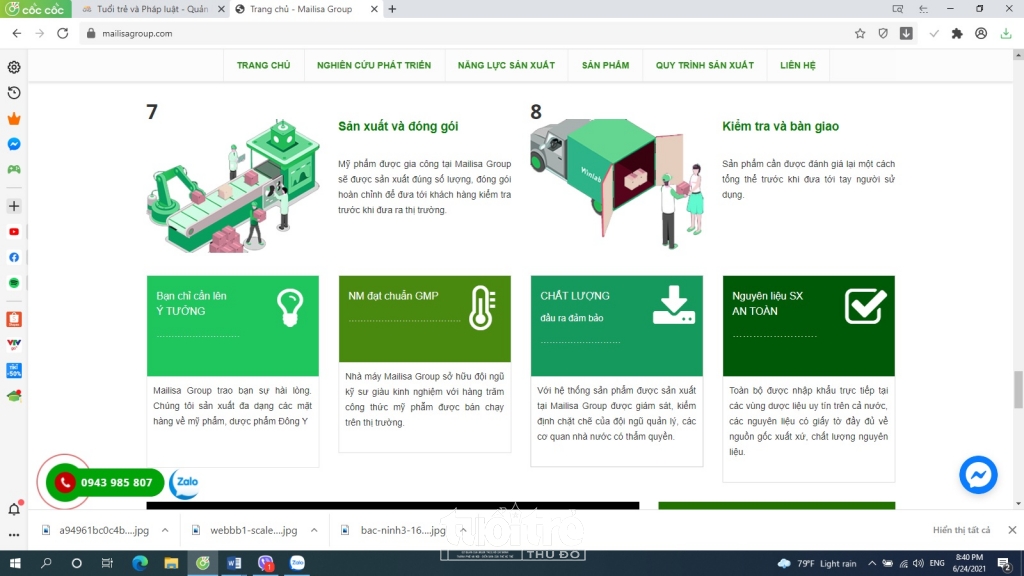Expand options for a94961bc0c4b jpg download

(x=165, y=530)
